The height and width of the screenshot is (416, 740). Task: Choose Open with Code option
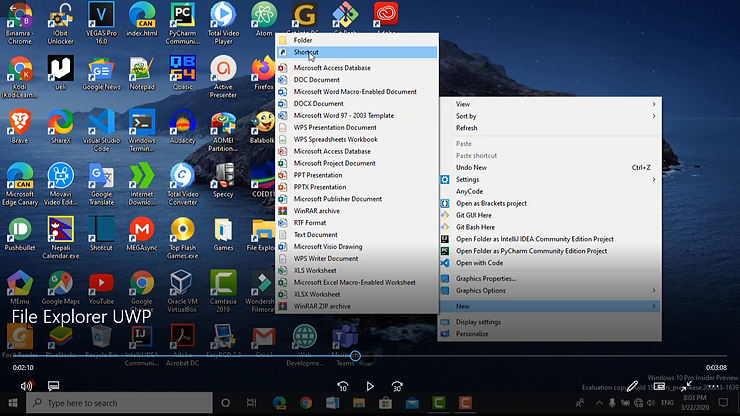coord(550,263)
